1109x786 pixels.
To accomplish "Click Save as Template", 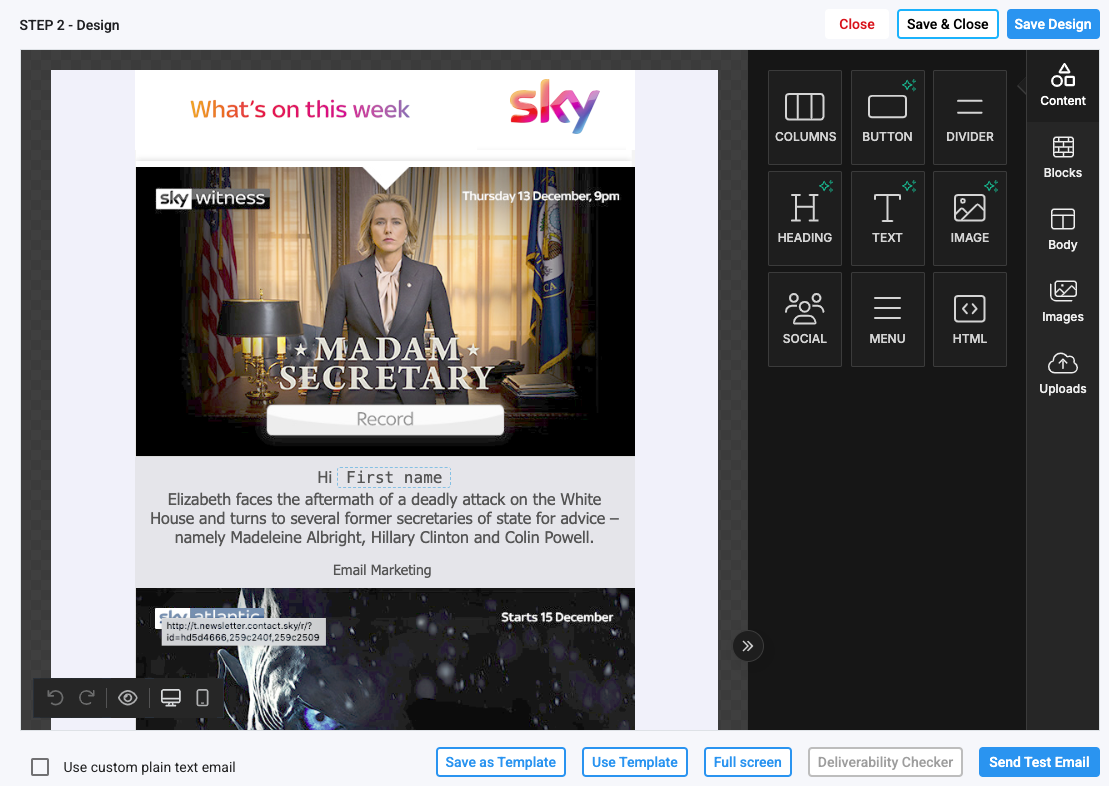I will [x=501, y=762].
